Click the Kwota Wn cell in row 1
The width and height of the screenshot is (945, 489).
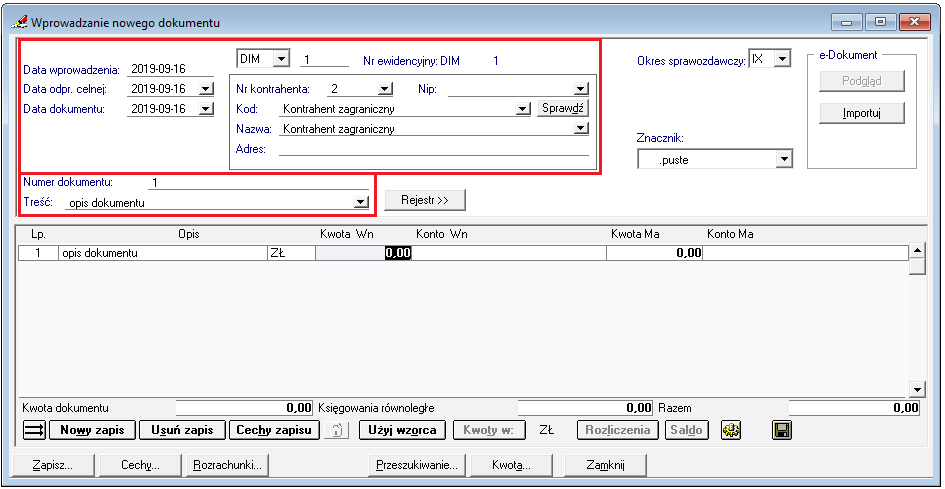tap(363, 253)
